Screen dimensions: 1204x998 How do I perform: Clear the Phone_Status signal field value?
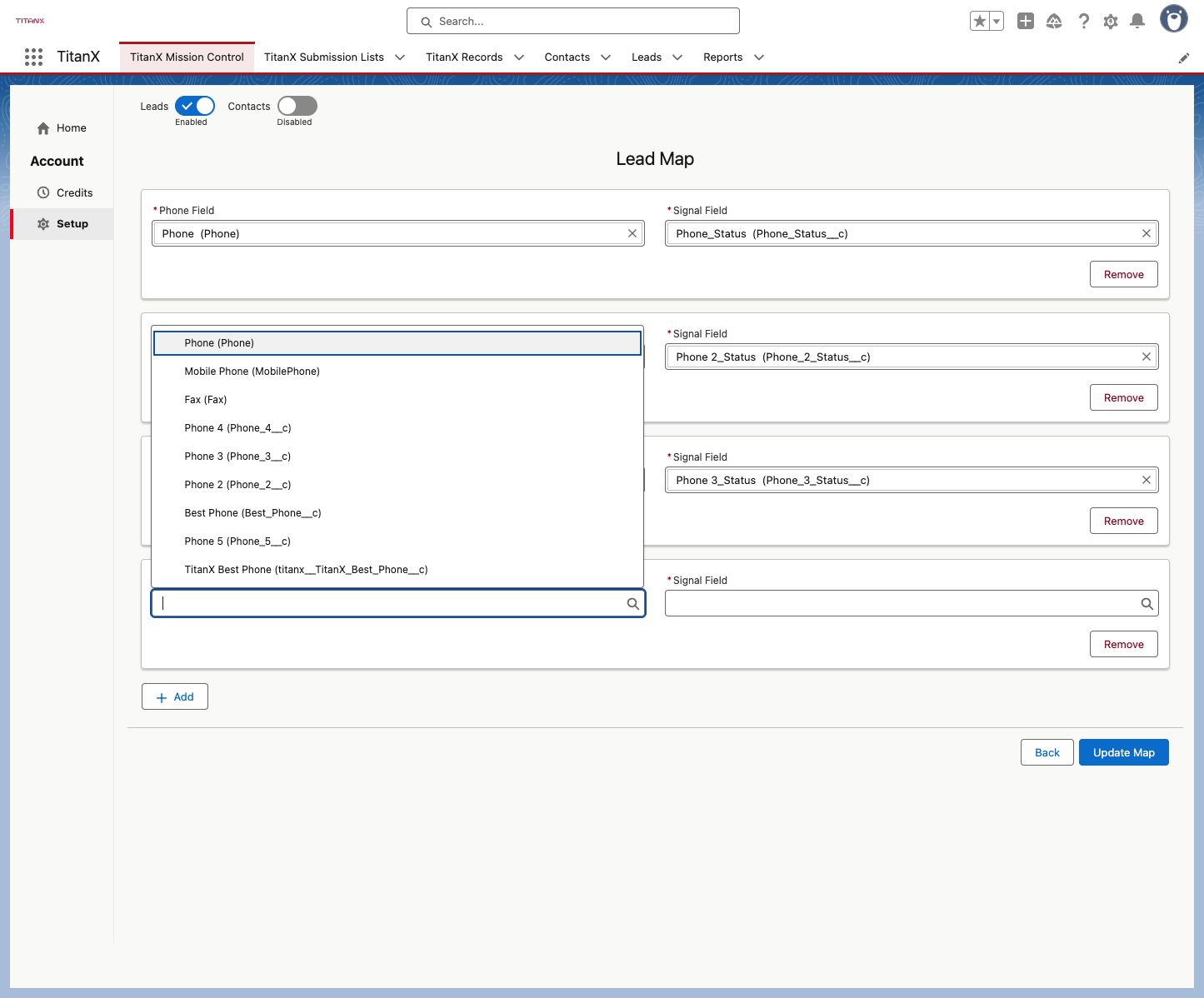[x=1147, y=233]
